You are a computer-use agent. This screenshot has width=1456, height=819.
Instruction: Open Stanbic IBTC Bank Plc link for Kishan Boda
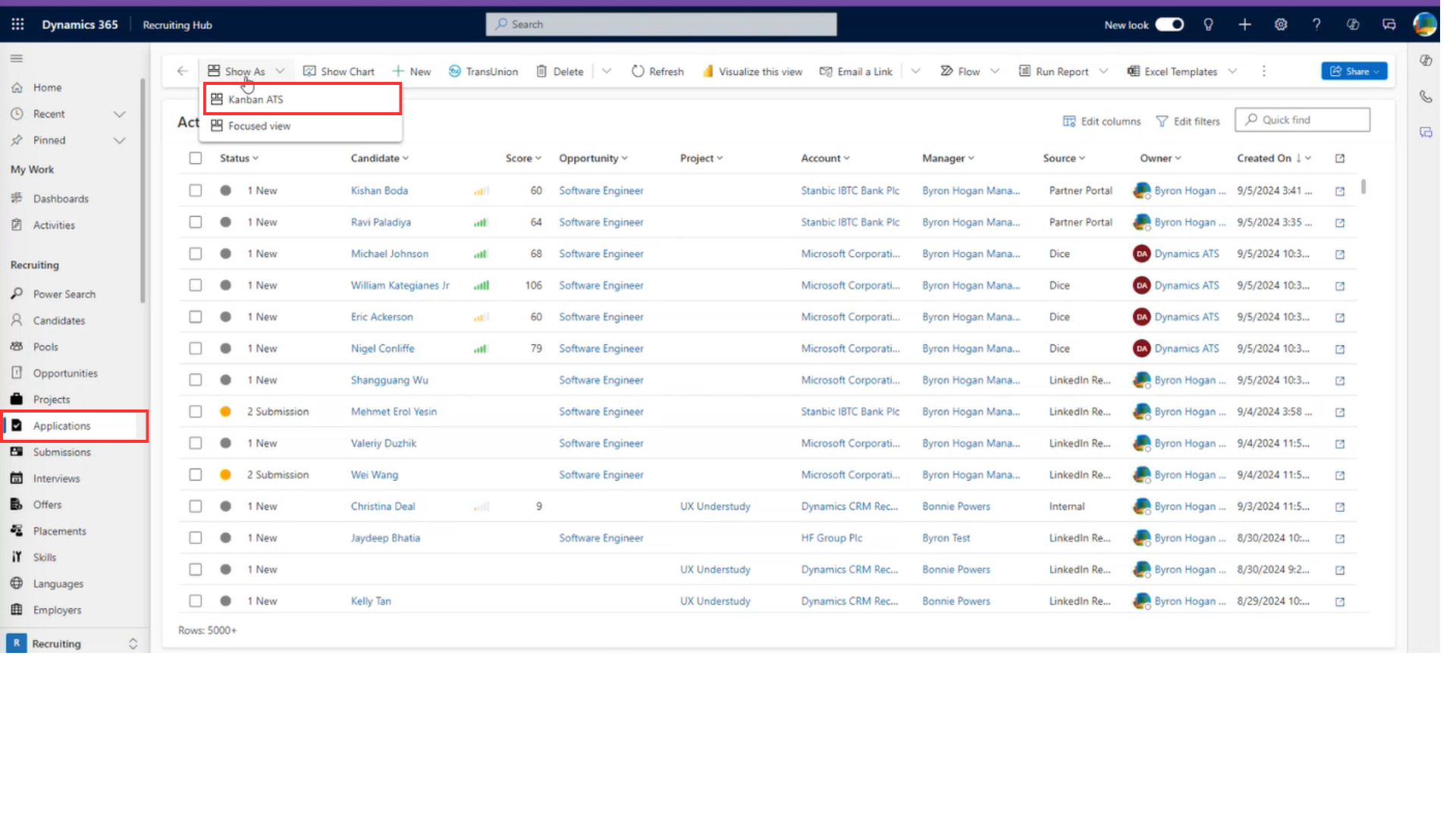tap(850, 191)
